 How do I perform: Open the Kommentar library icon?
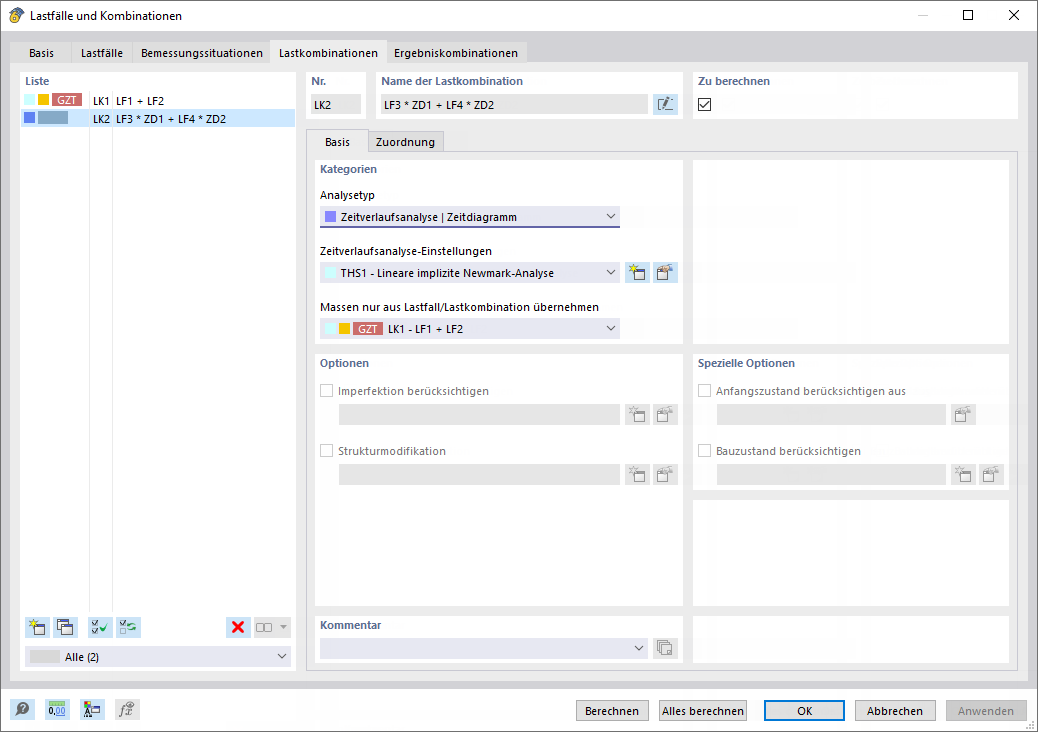(665, 648)
